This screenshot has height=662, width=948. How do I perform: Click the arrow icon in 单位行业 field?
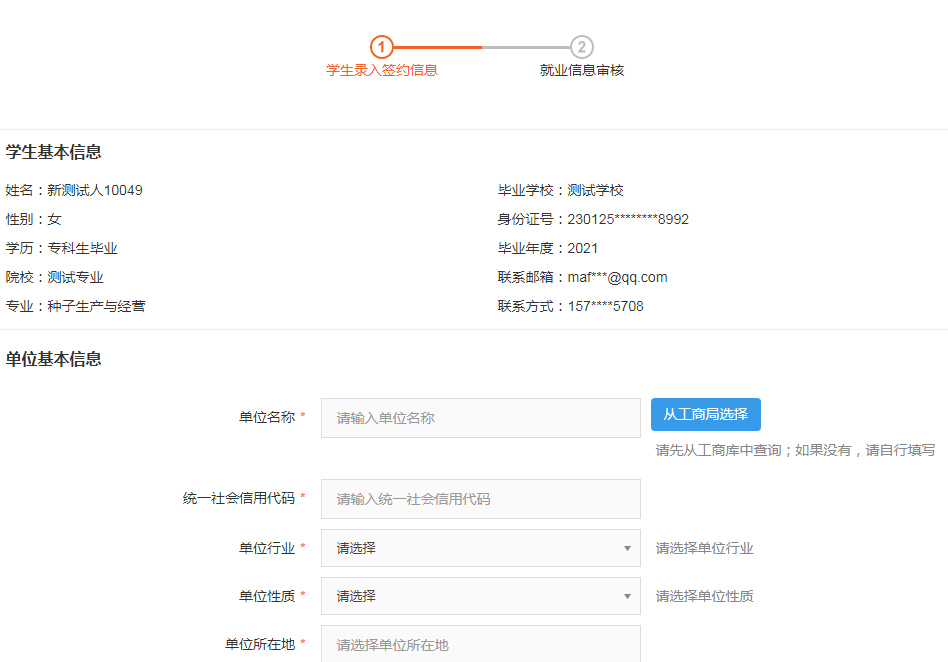point(627,548)
